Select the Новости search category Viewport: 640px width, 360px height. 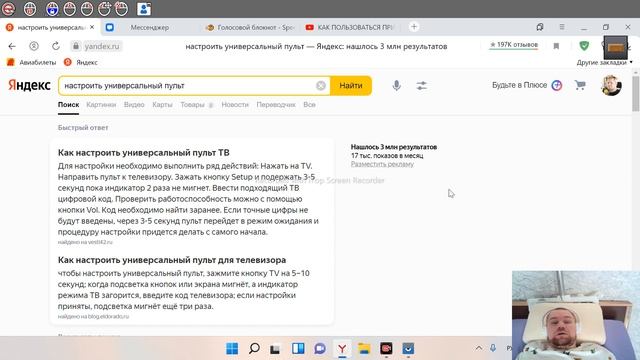(x=235, y=104)
